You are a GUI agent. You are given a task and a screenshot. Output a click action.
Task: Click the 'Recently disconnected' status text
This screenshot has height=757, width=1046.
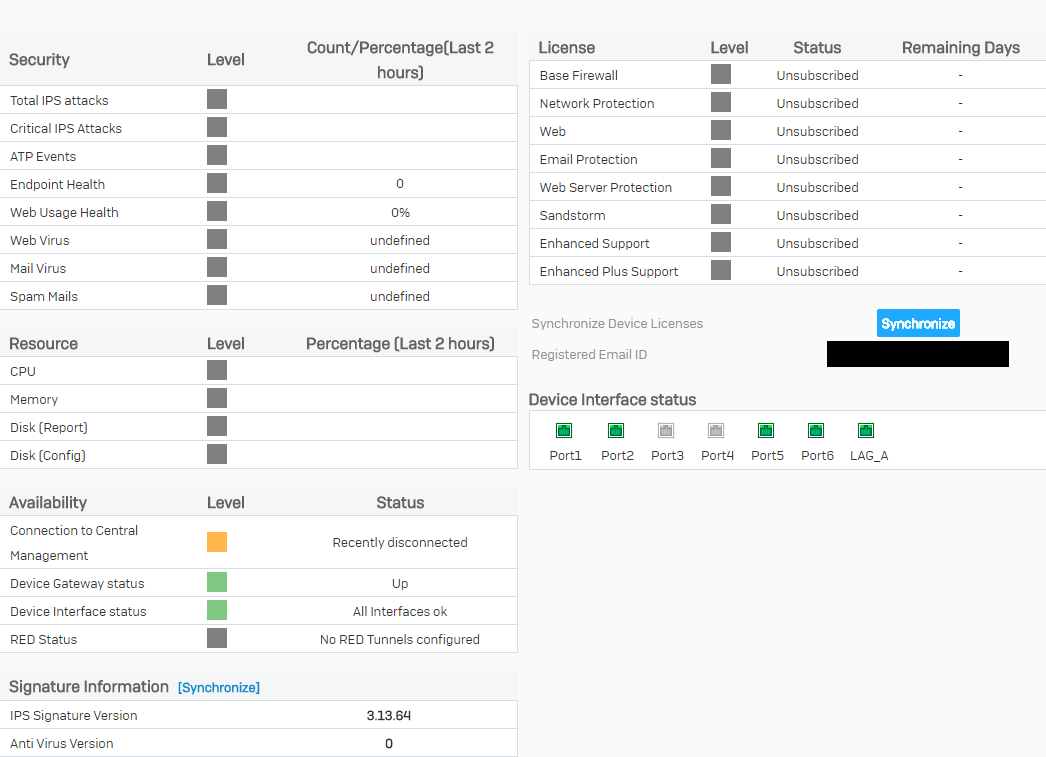click(400, 543)
